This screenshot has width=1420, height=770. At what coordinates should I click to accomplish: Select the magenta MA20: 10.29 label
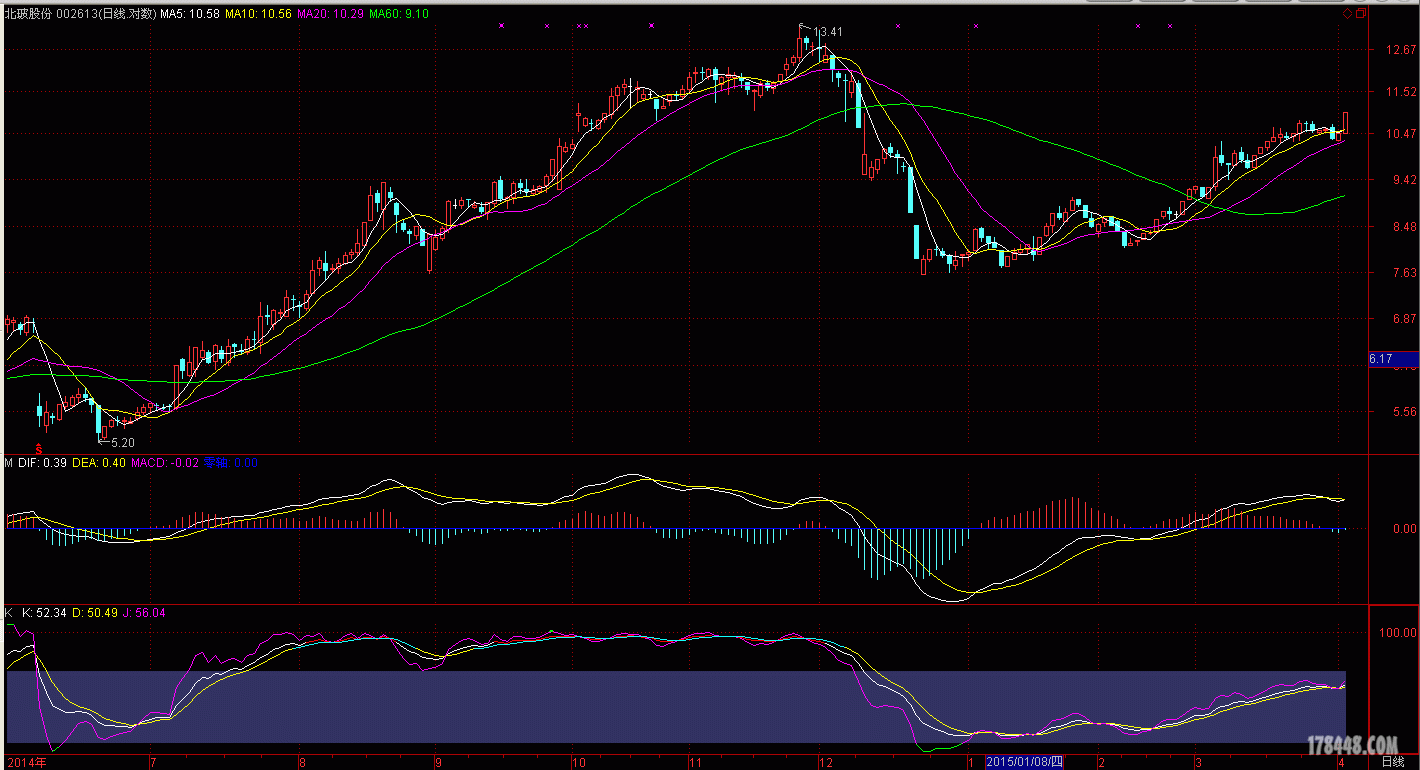[x=330, y=14]
